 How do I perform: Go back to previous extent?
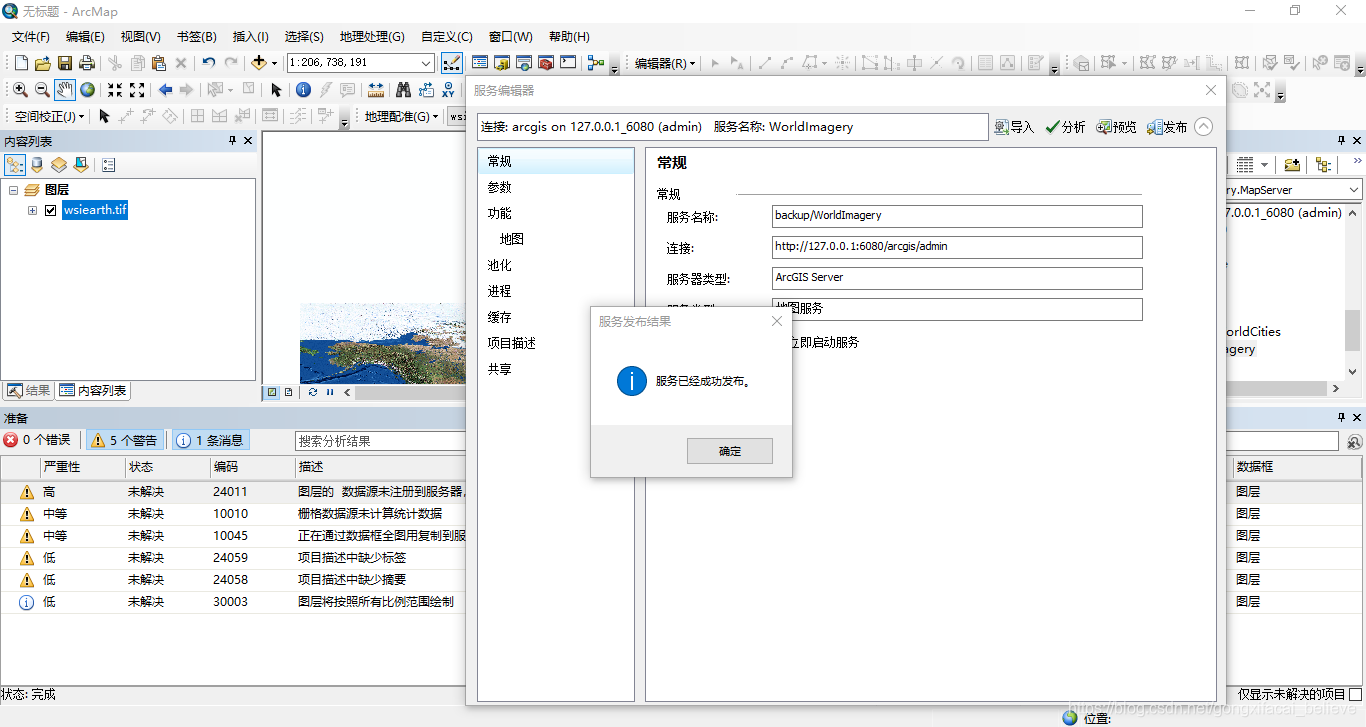tap(165, 90)
